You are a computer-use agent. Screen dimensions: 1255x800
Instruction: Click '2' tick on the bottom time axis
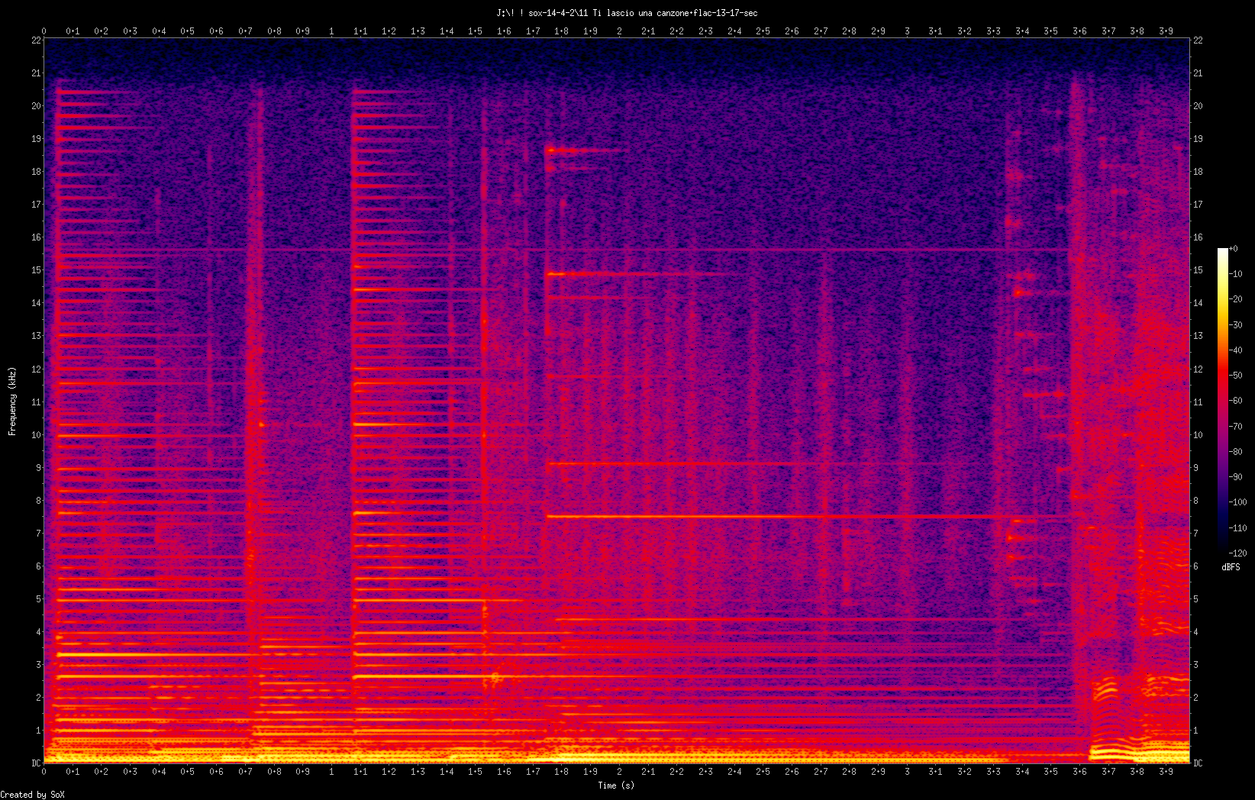619,773
